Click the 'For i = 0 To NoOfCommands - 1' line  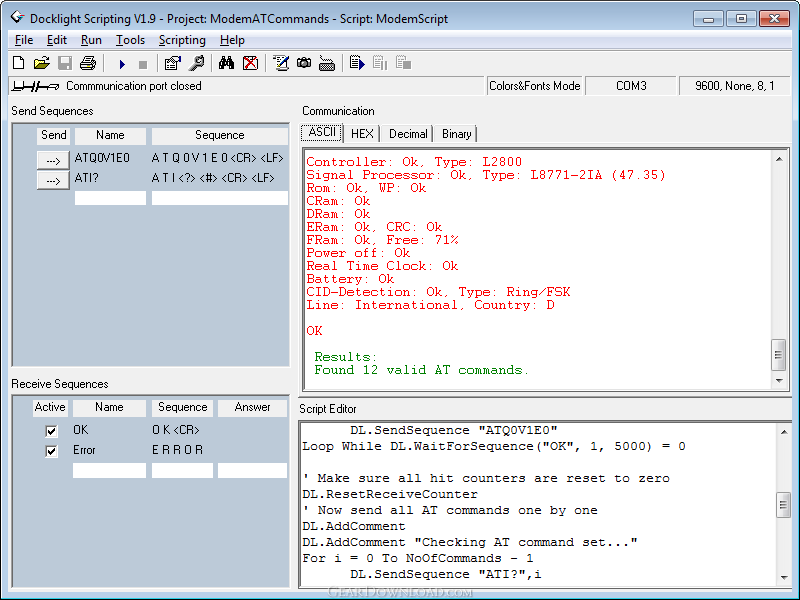click(x=418, y=558)
